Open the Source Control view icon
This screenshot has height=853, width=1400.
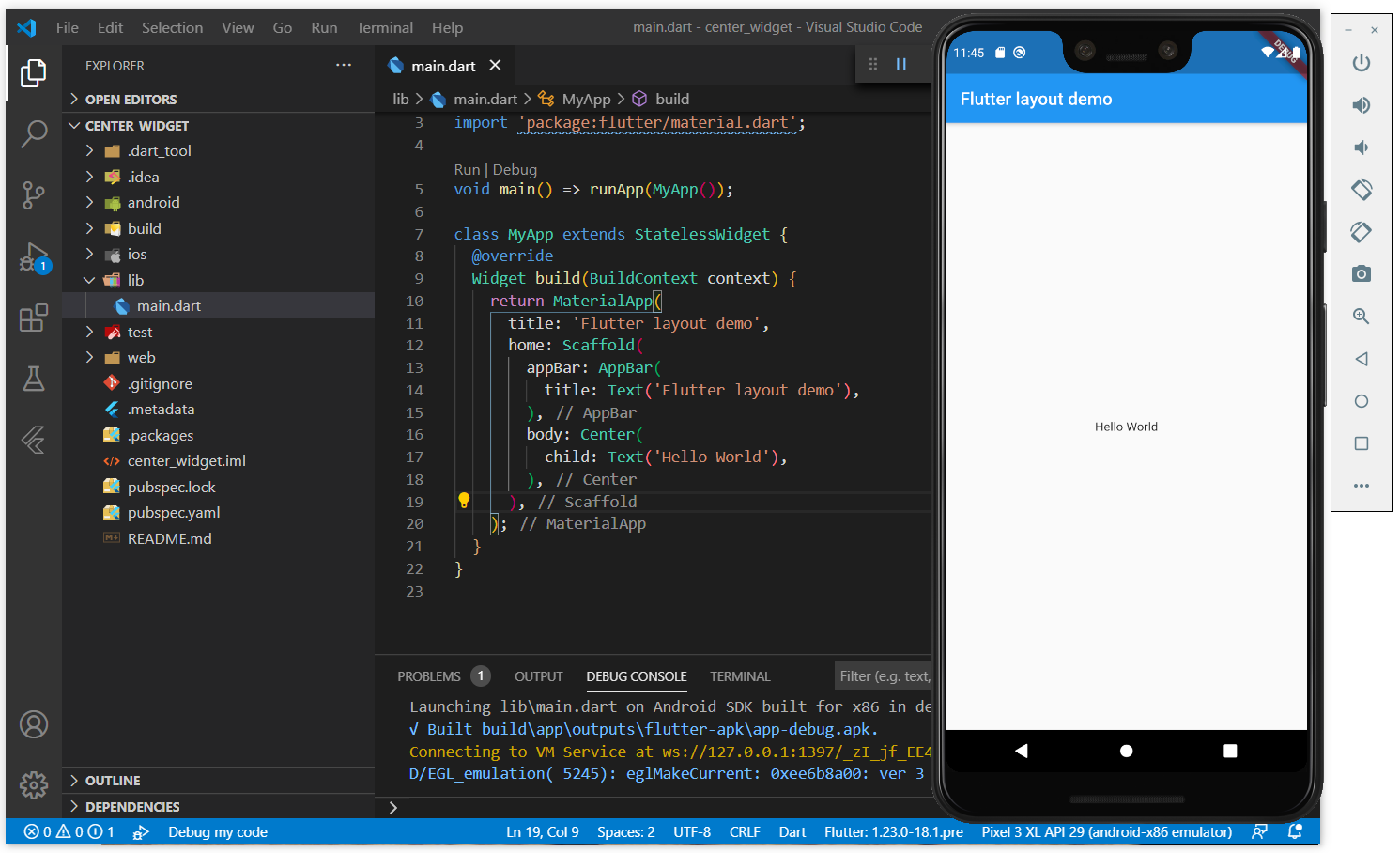(34, 194)
